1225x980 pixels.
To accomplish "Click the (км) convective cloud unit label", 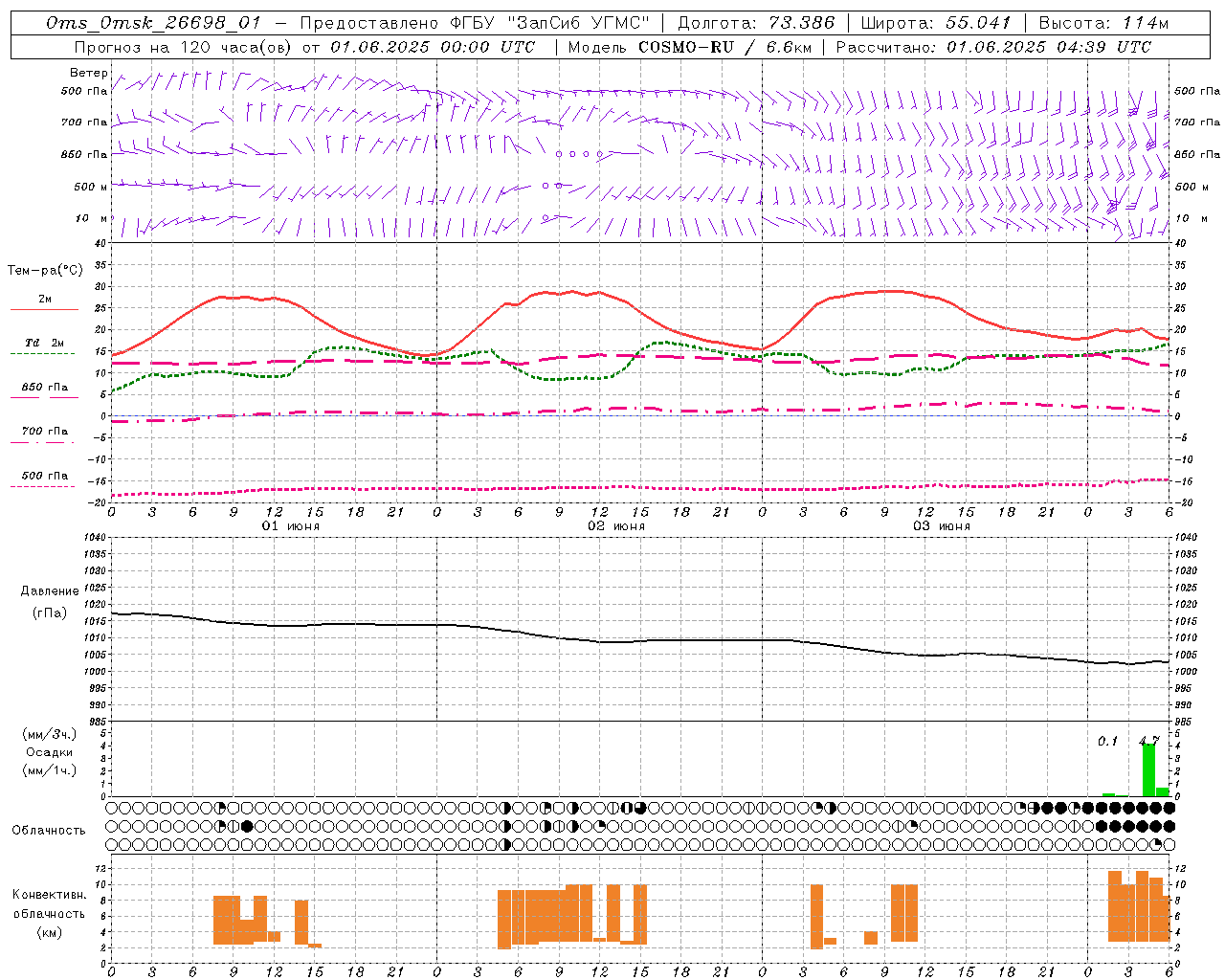I will point(50,932).
